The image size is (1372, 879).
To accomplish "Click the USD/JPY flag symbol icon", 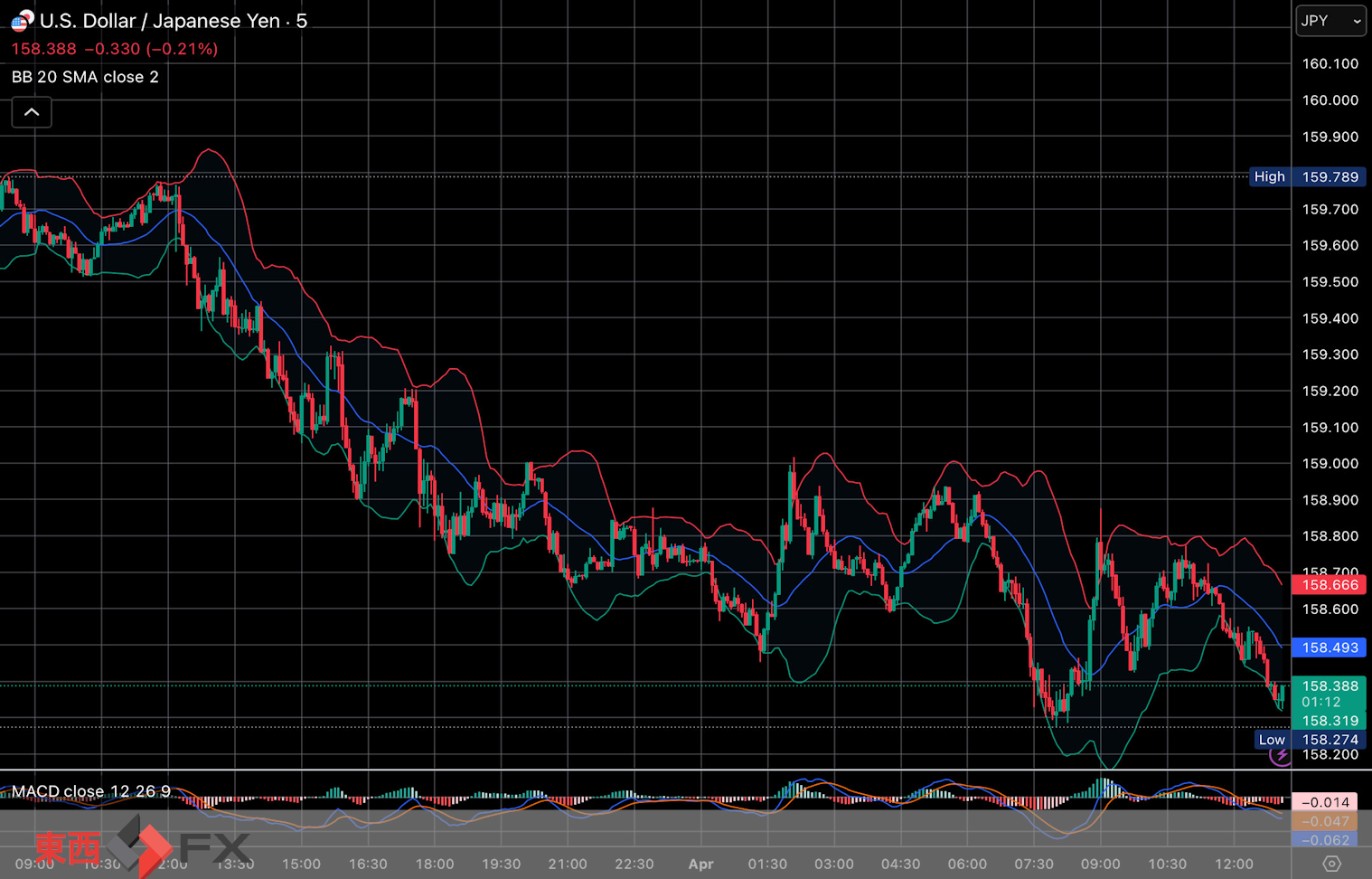I will (x=22, y=20).
